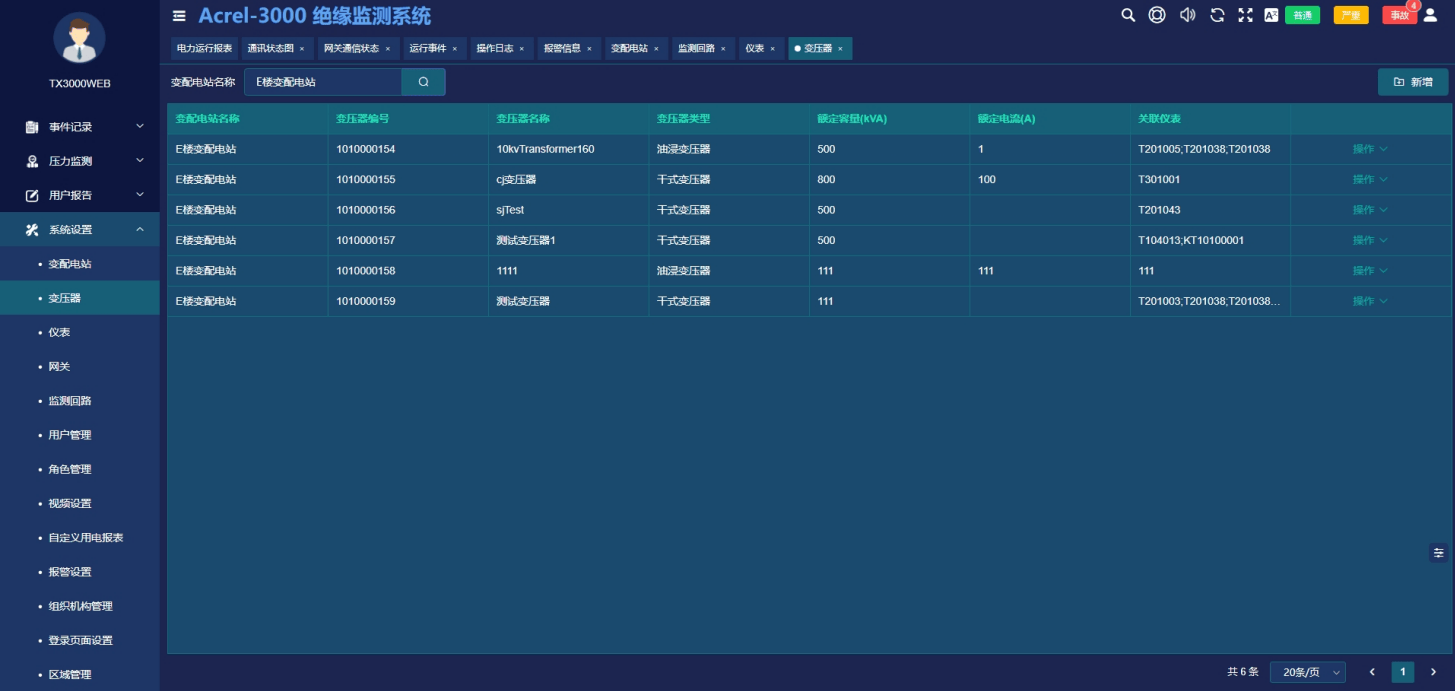The width and height of the screenshot is (1455, 691).
Task: Enter fullscreen with the expand icon
Action: point(1245,15)
